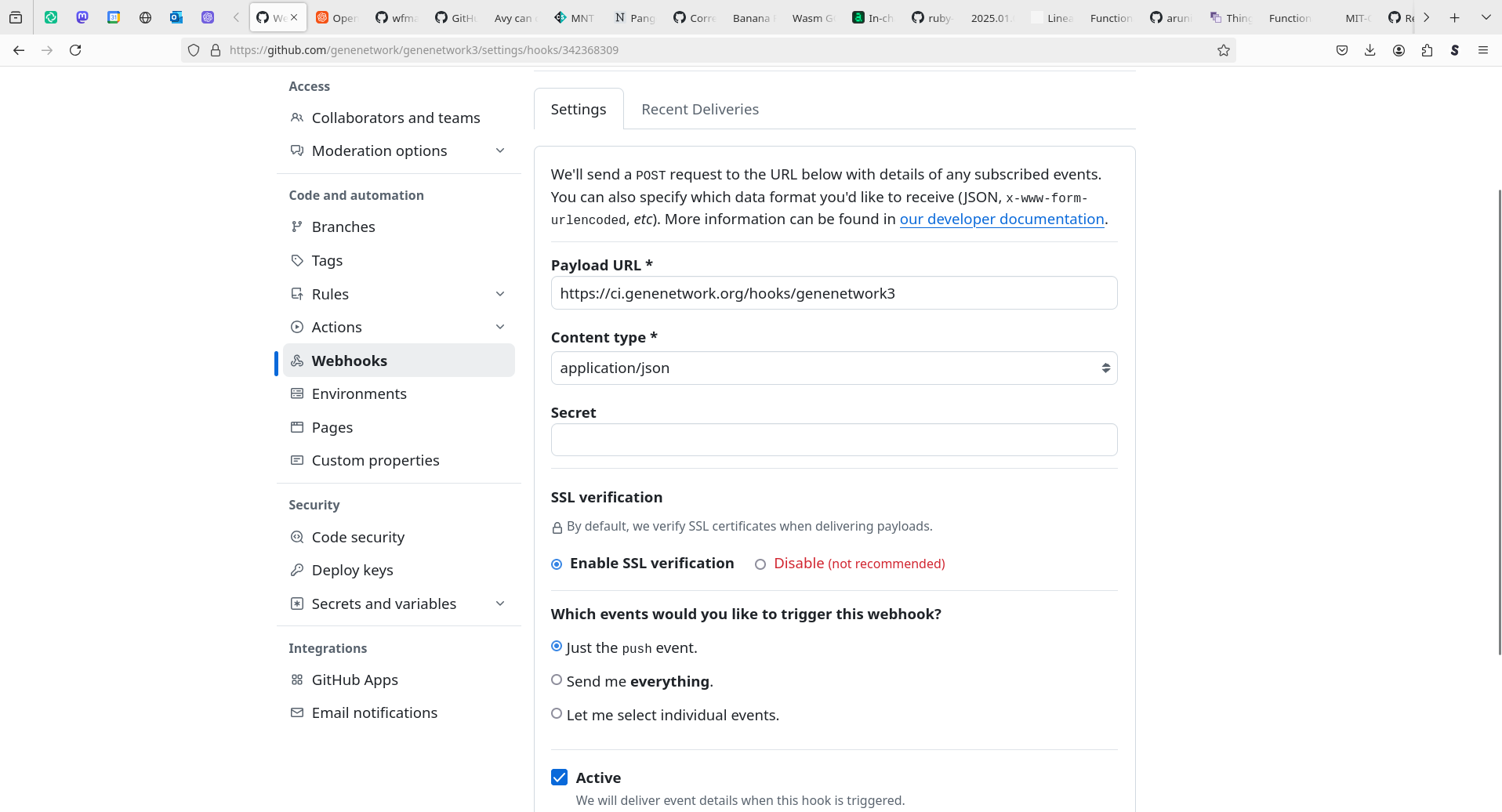The width and height of the screenshot is (1502, 812).
Task: Open the Firefox hamburger application menu
Action: 1482,50
